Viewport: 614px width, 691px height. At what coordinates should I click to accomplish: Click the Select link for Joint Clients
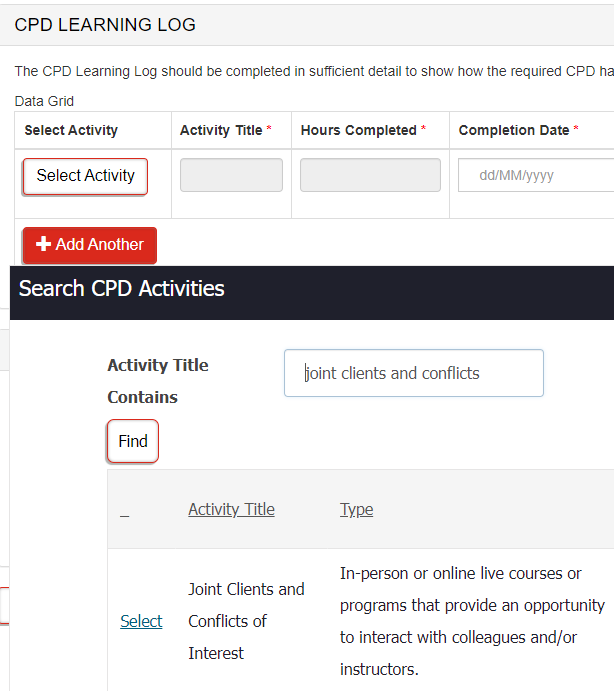click(141, 622)
